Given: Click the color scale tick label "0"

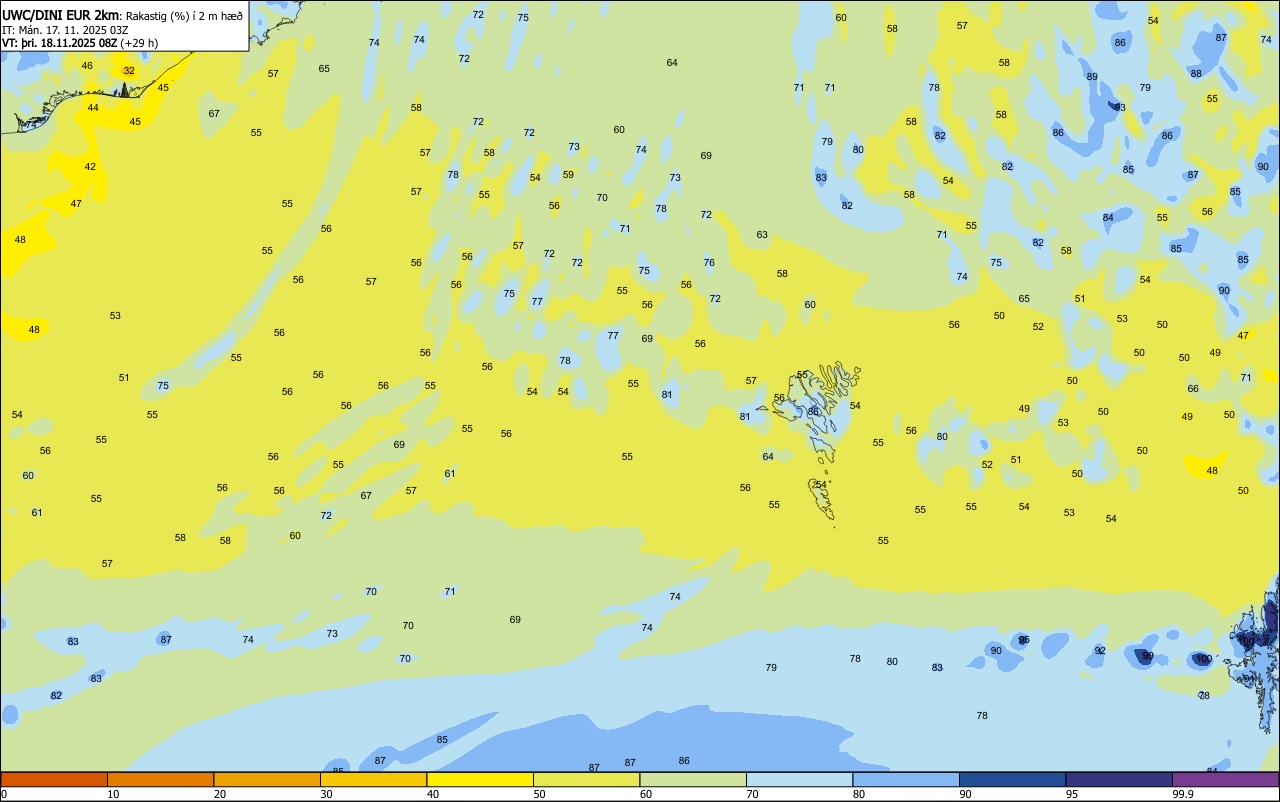Looking at the screenshot, I should click(x=5, y=794).
